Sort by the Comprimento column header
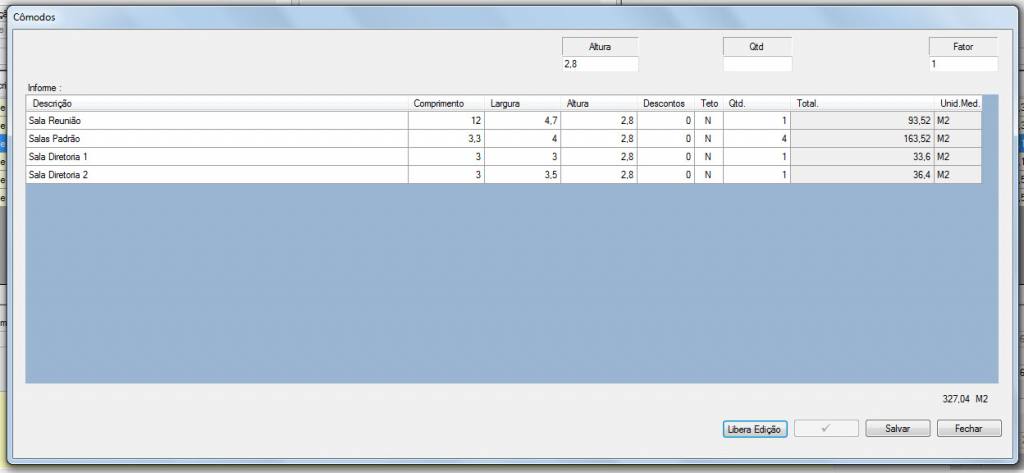 pyautogui.click(x=446, y=103)
